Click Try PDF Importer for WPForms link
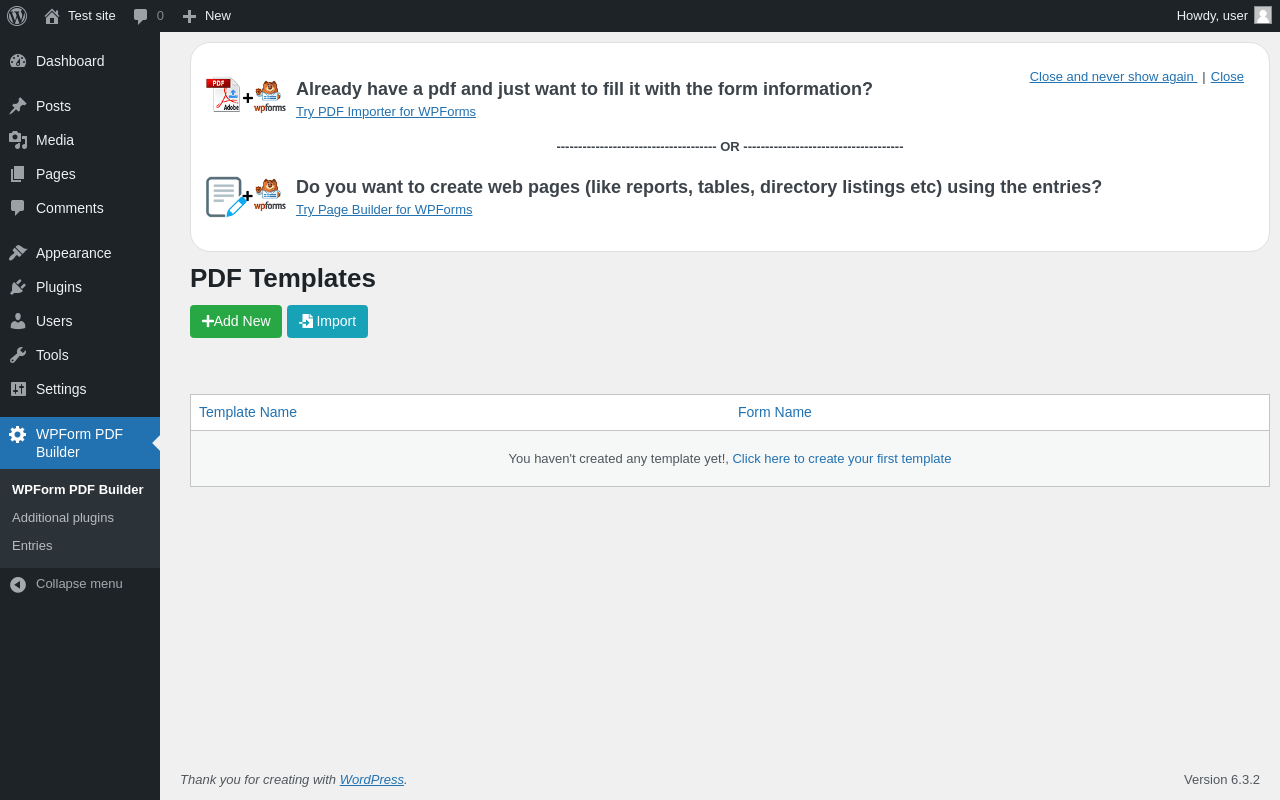1280x800 pixels. point(386,112)
